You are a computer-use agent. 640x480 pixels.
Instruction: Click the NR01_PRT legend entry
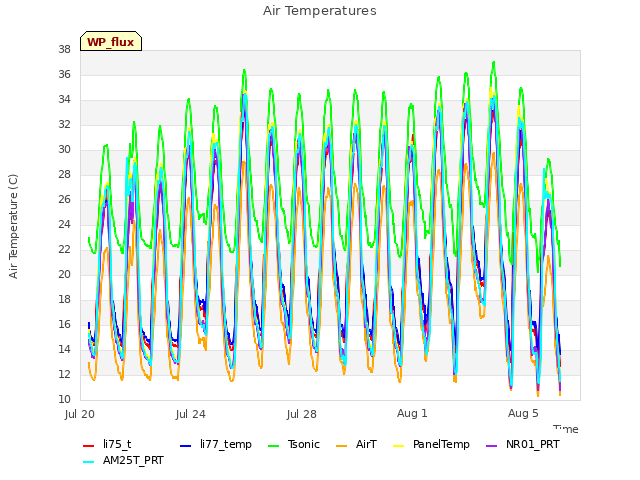522,444
